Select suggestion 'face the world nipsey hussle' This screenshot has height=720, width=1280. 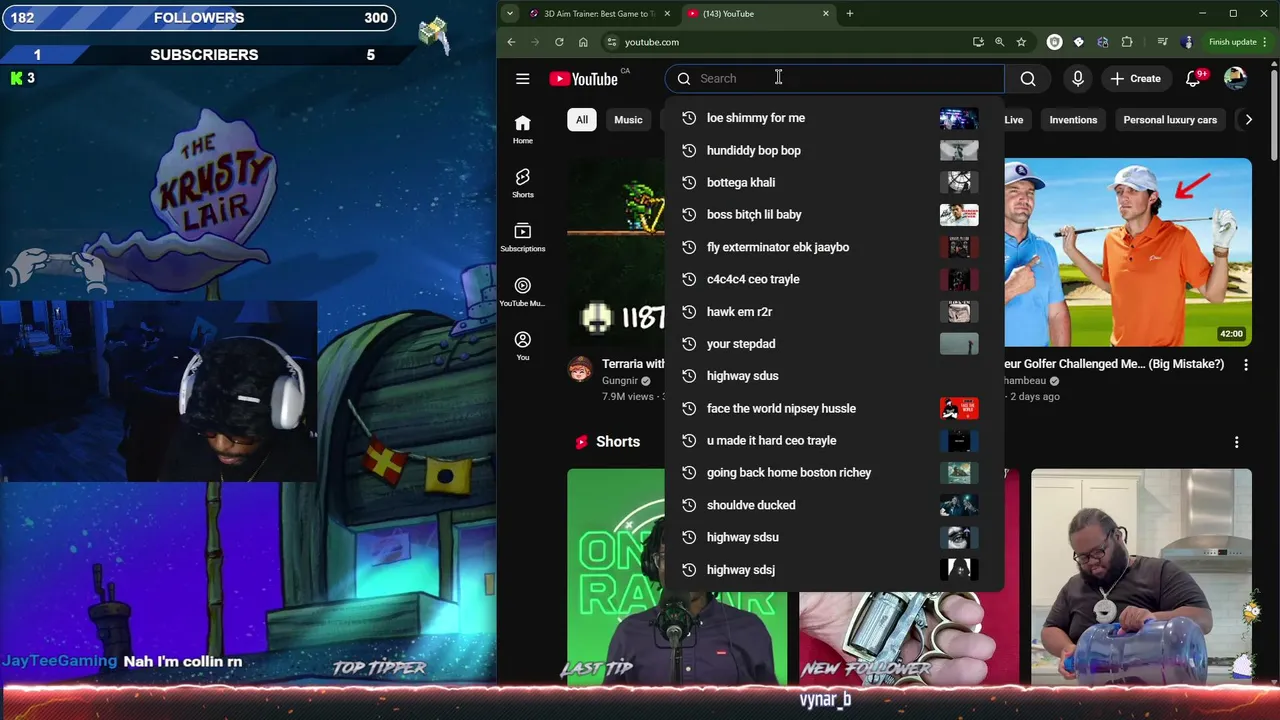tap(833, 408)
